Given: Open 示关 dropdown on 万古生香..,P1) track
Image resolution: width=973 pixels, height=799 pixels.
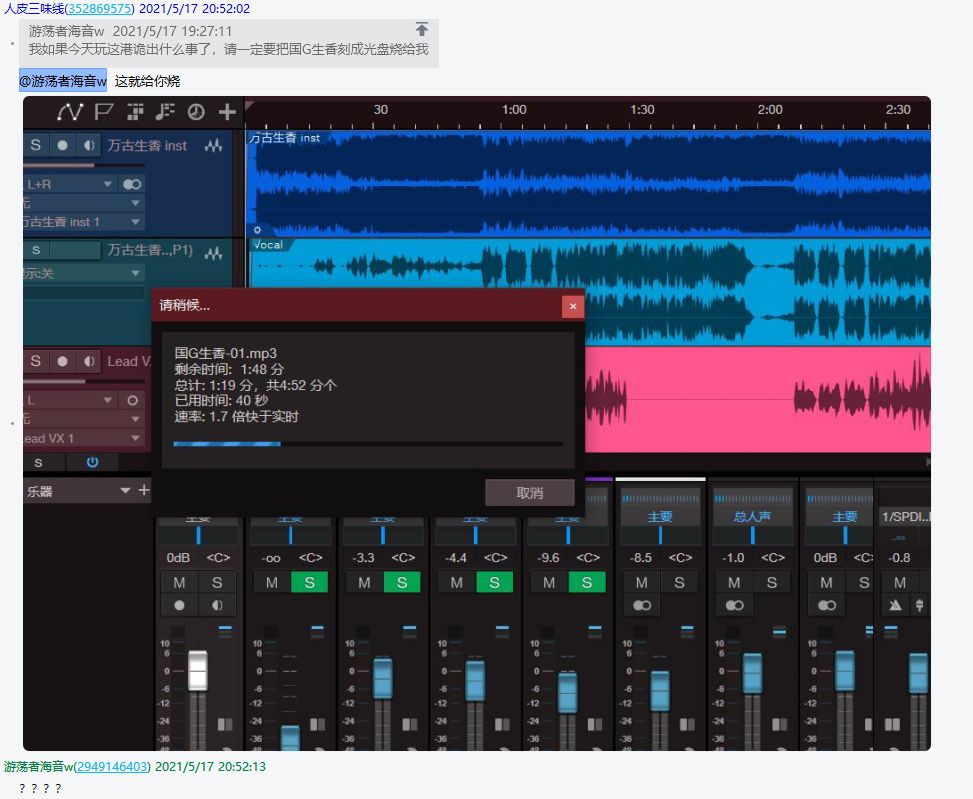Looking at the screenshot, I should tap(135, 273).
